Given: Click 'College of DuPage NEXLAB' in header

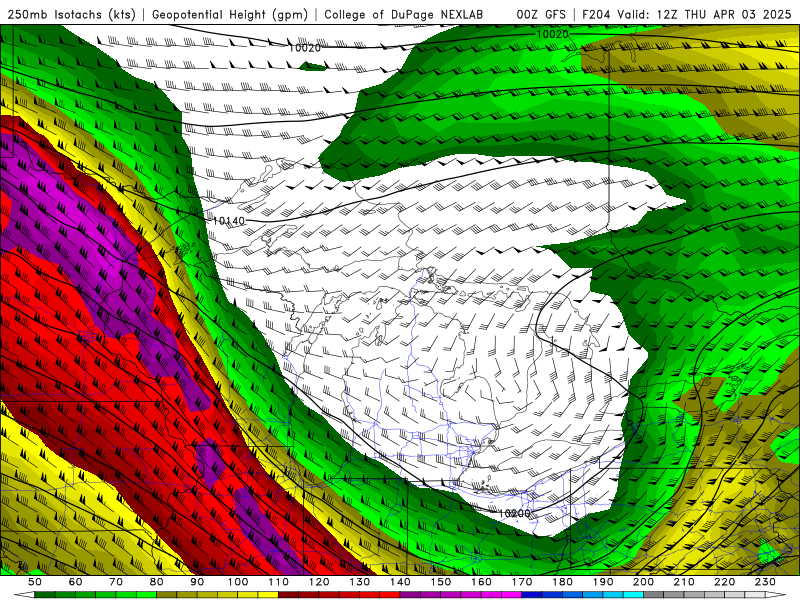Looking at the screenshot, I should [403, 15].
